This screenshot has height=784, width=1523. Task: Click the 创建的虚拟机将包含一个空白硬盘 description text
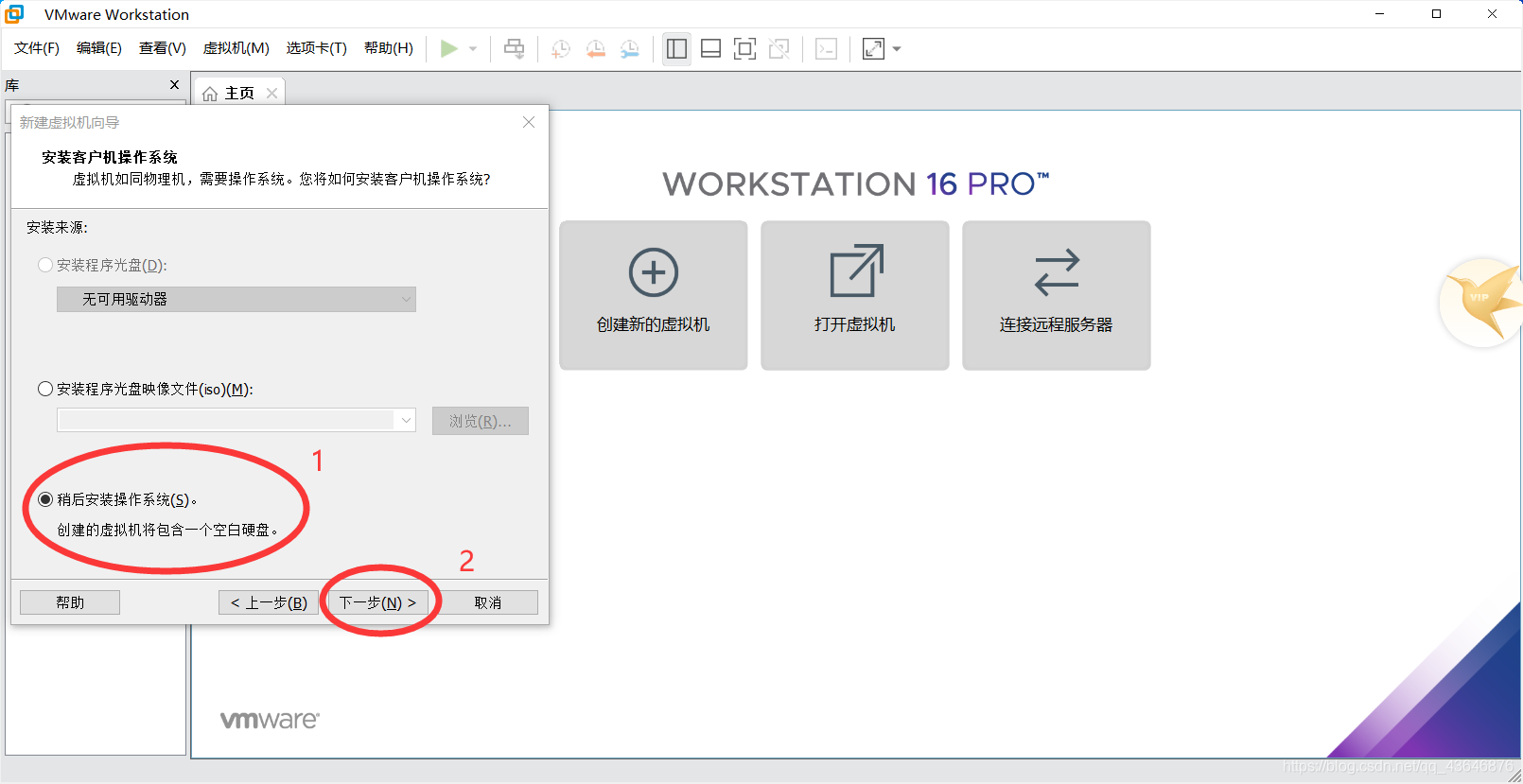click(167, 530)
